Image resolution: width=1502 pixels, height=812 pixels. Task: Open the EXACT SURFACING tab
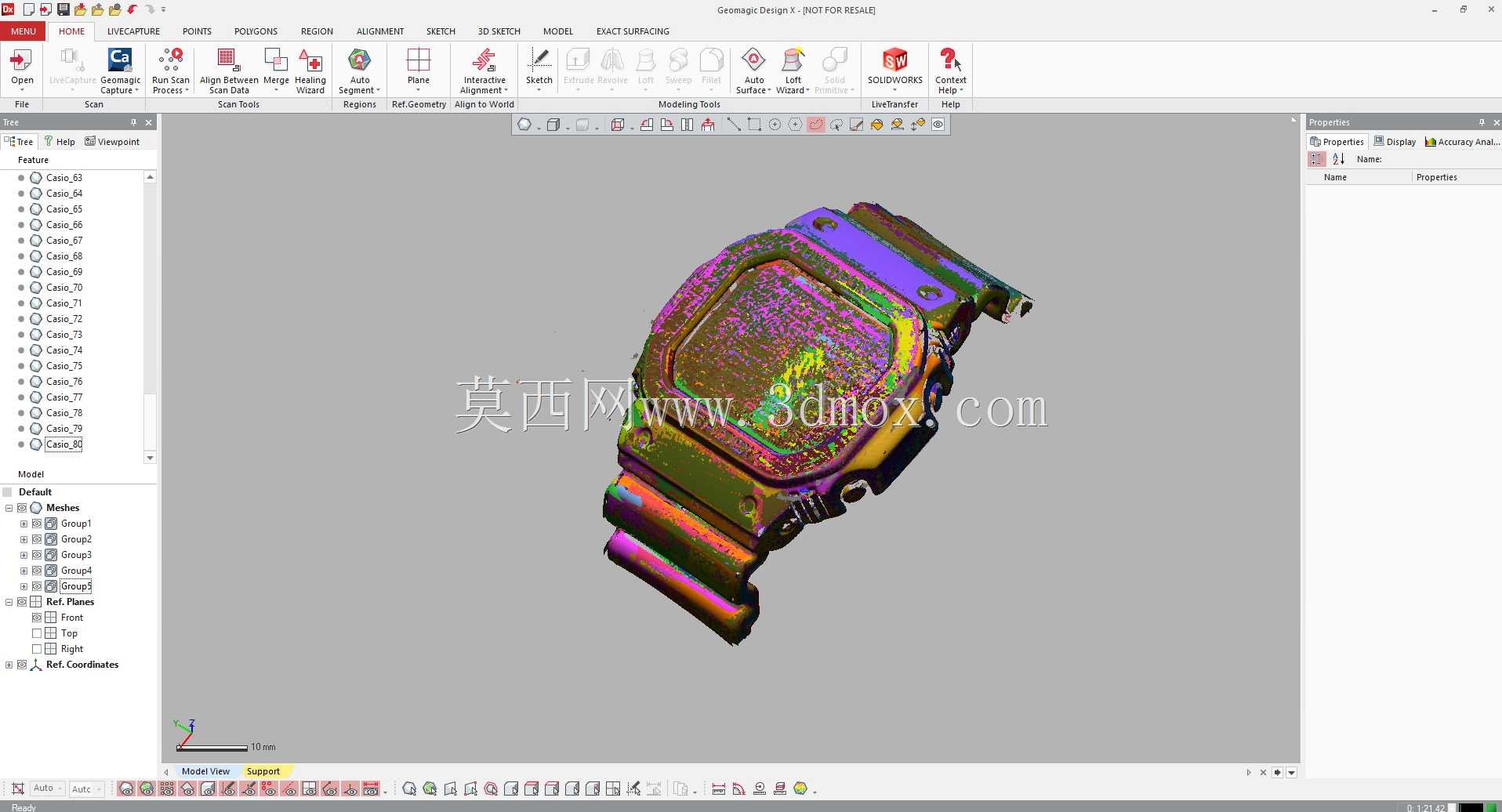tap(633, 31)
